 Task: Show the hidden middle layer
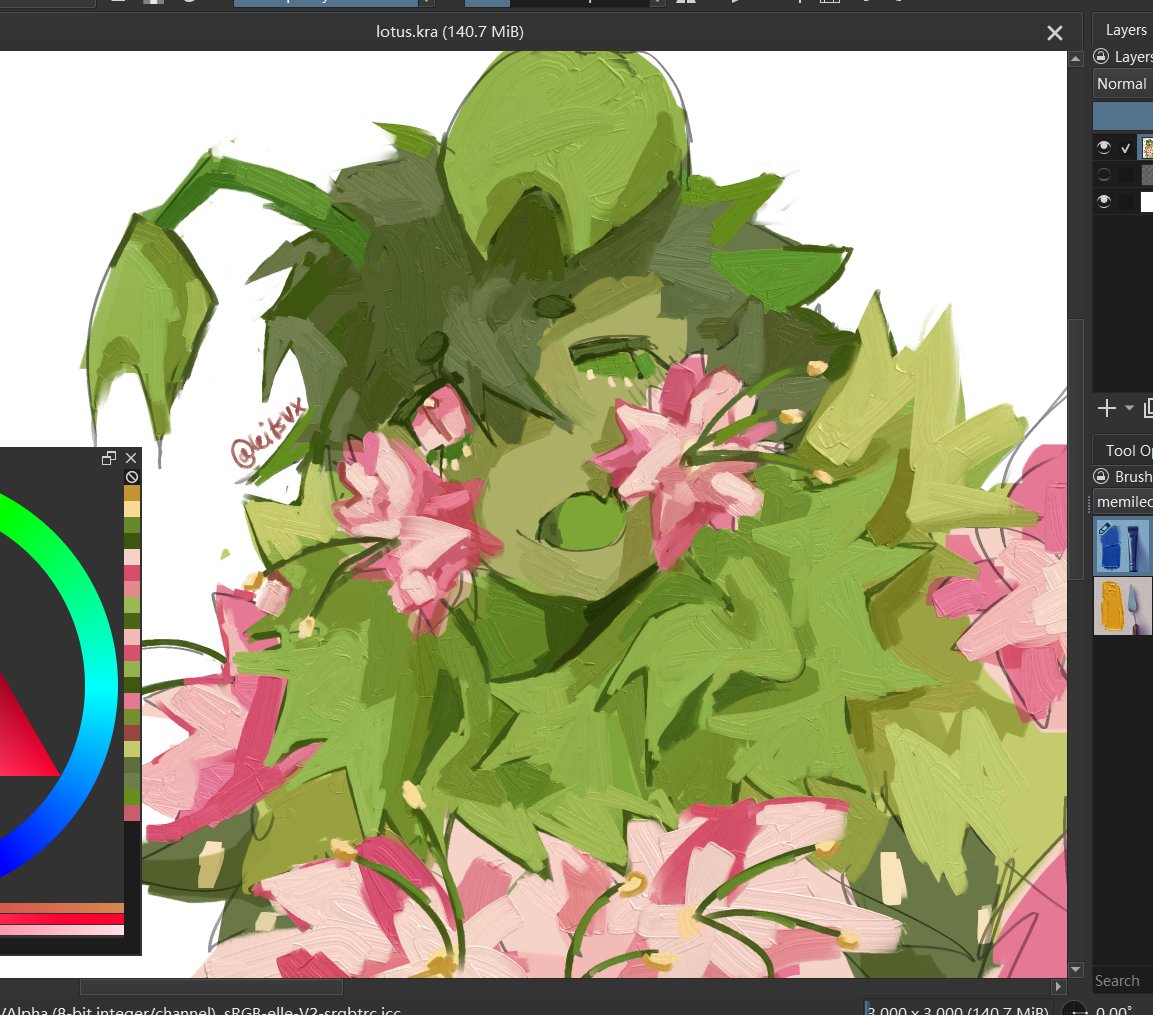pyautogui.click(x=1104, y=174)
